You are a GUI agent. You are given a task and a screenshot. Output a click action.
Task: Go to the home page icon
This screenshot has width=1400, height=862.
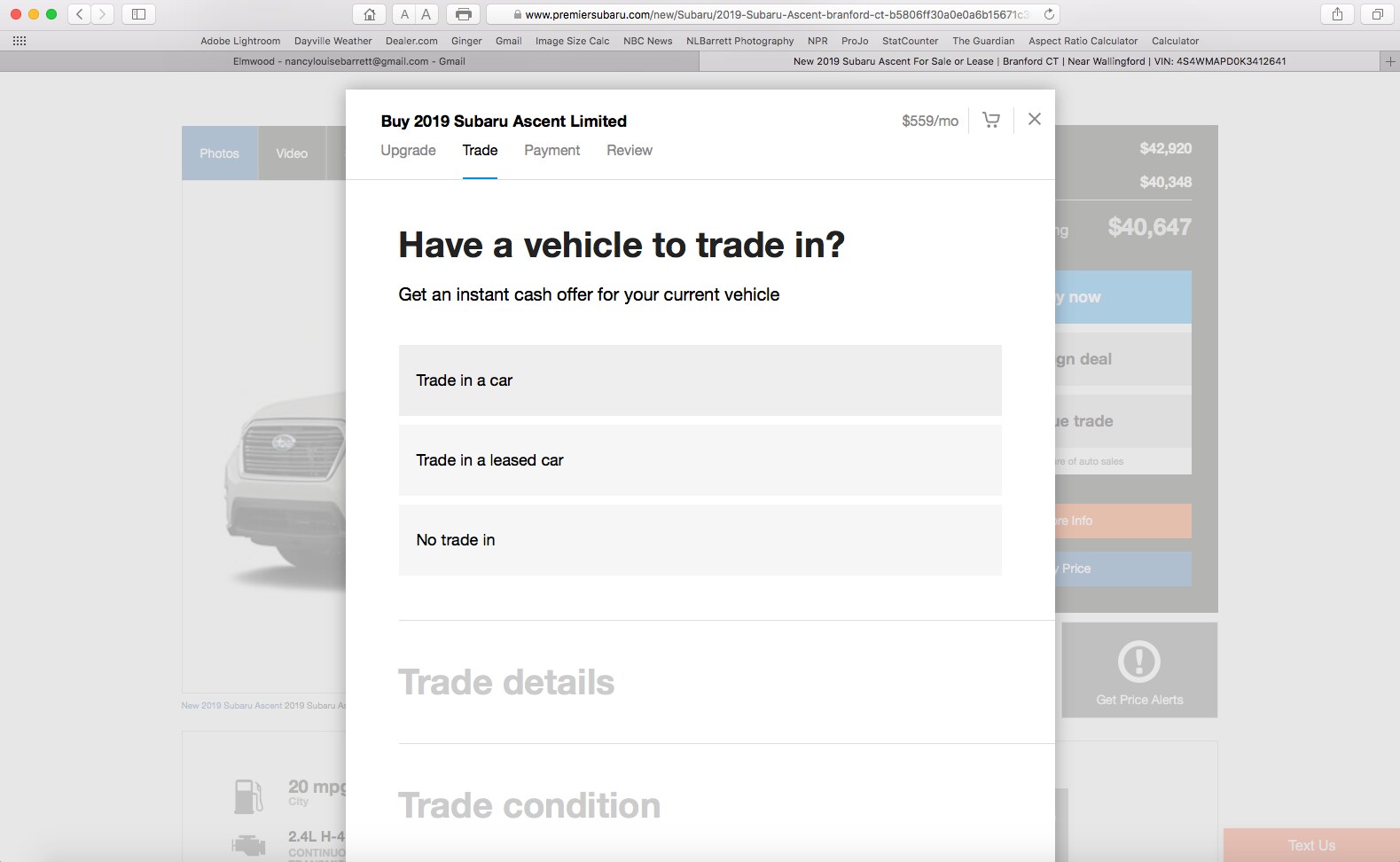[x=370, y=14]
